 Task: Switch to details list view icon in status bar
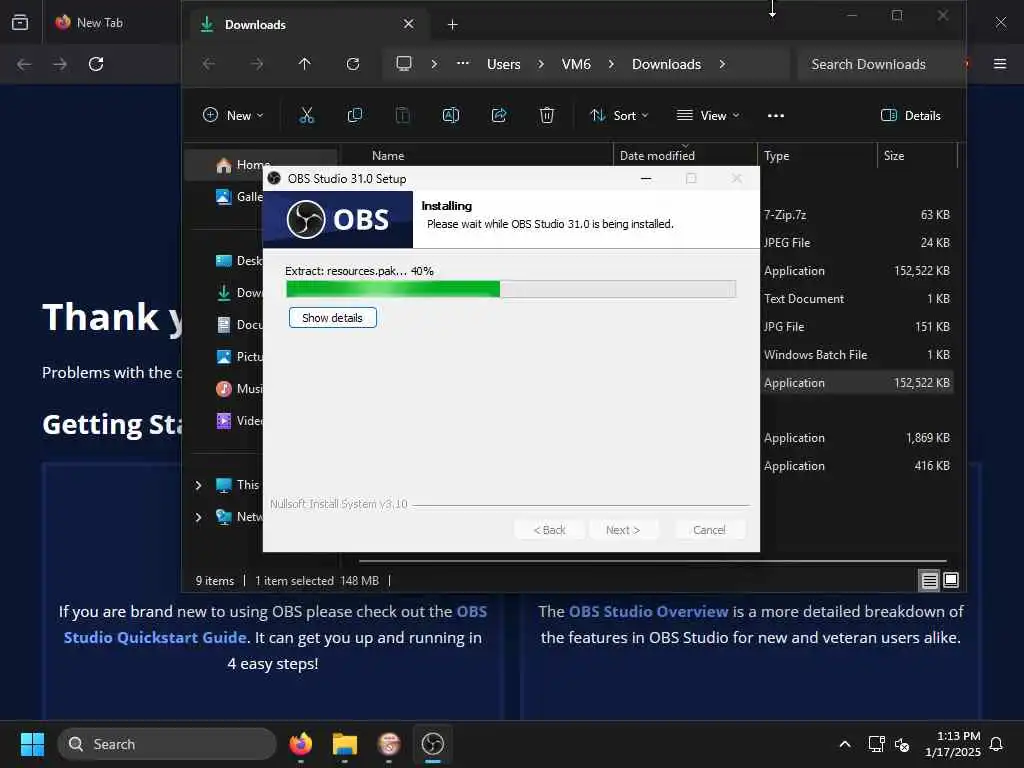[x=929, y=580]
